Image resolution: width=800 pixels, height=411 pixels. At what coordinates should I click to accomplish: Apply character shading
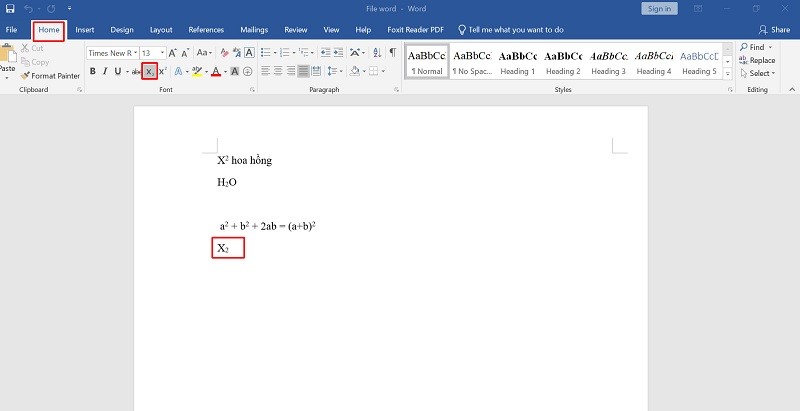[235, 71]
